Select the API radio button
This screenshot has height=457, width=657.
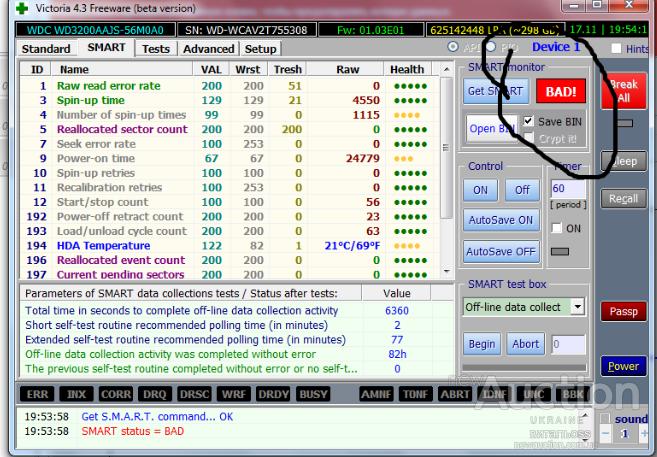click(453, 47)
